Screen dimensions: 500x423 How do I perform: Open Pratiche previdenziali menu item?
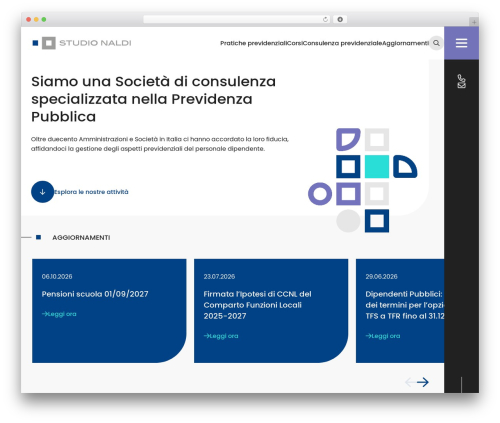(253, 43)
